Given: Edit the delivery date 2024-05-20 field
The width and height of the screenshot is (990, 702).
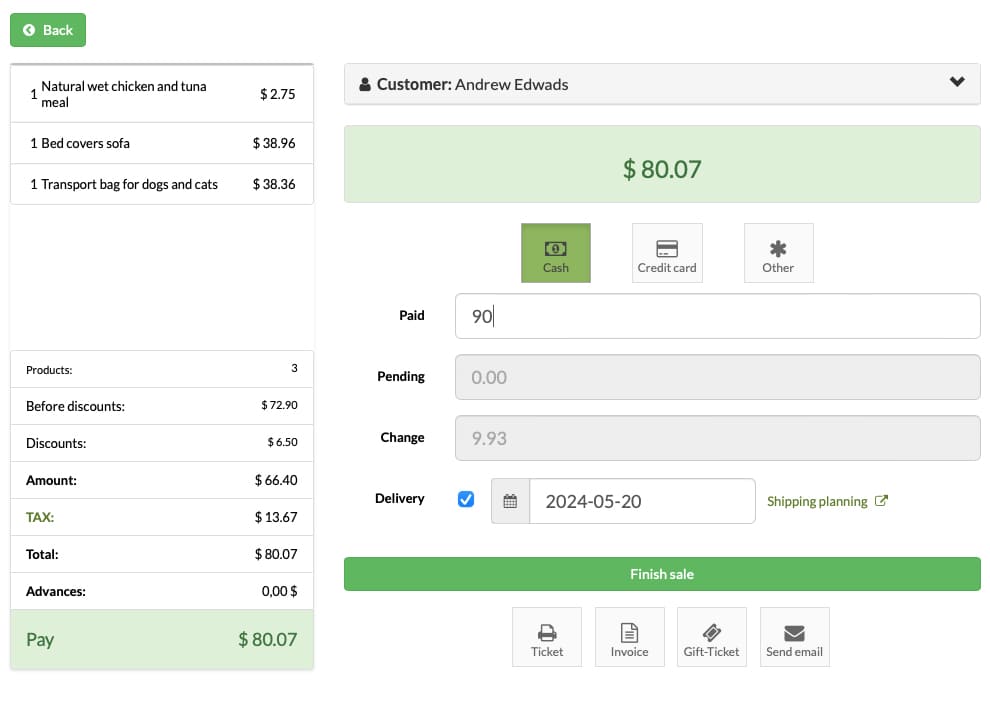Looking at the screenshot, I should (642, 501).
